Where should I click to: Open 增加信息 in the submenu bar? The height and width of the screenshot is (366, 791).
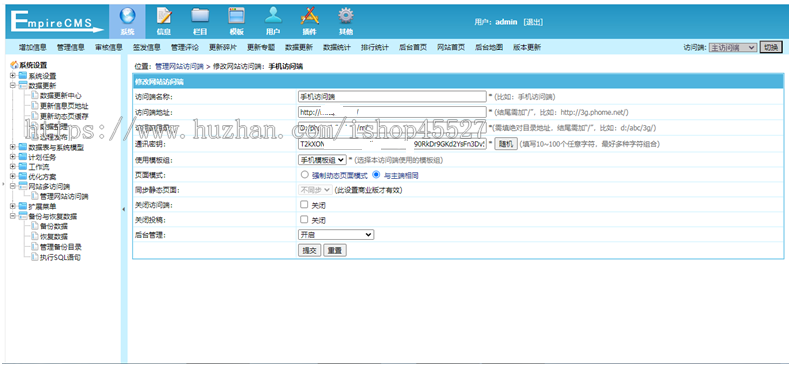tap(33, 47)
